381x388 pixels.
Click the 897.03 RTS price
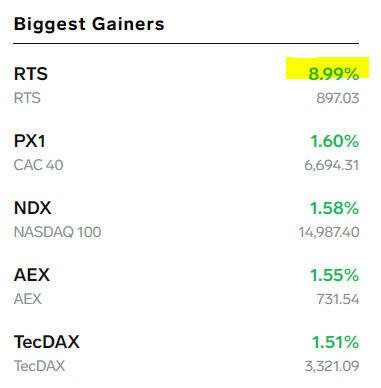338,98
